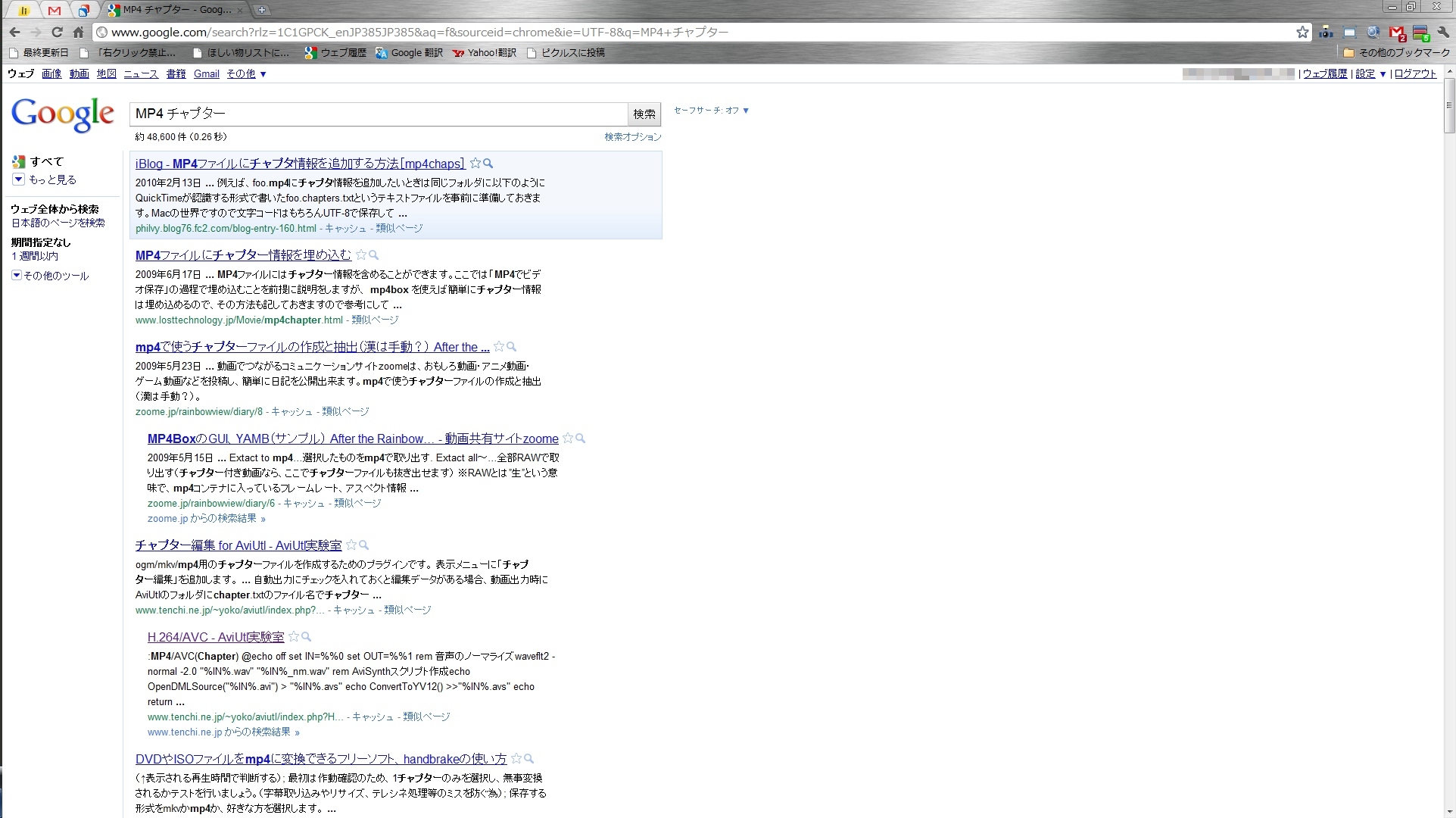This screenshot has height=818, width=1456.
Task: Star the 'チャプター編集 for AviUtl' result
Action: (x=351, y=545)
